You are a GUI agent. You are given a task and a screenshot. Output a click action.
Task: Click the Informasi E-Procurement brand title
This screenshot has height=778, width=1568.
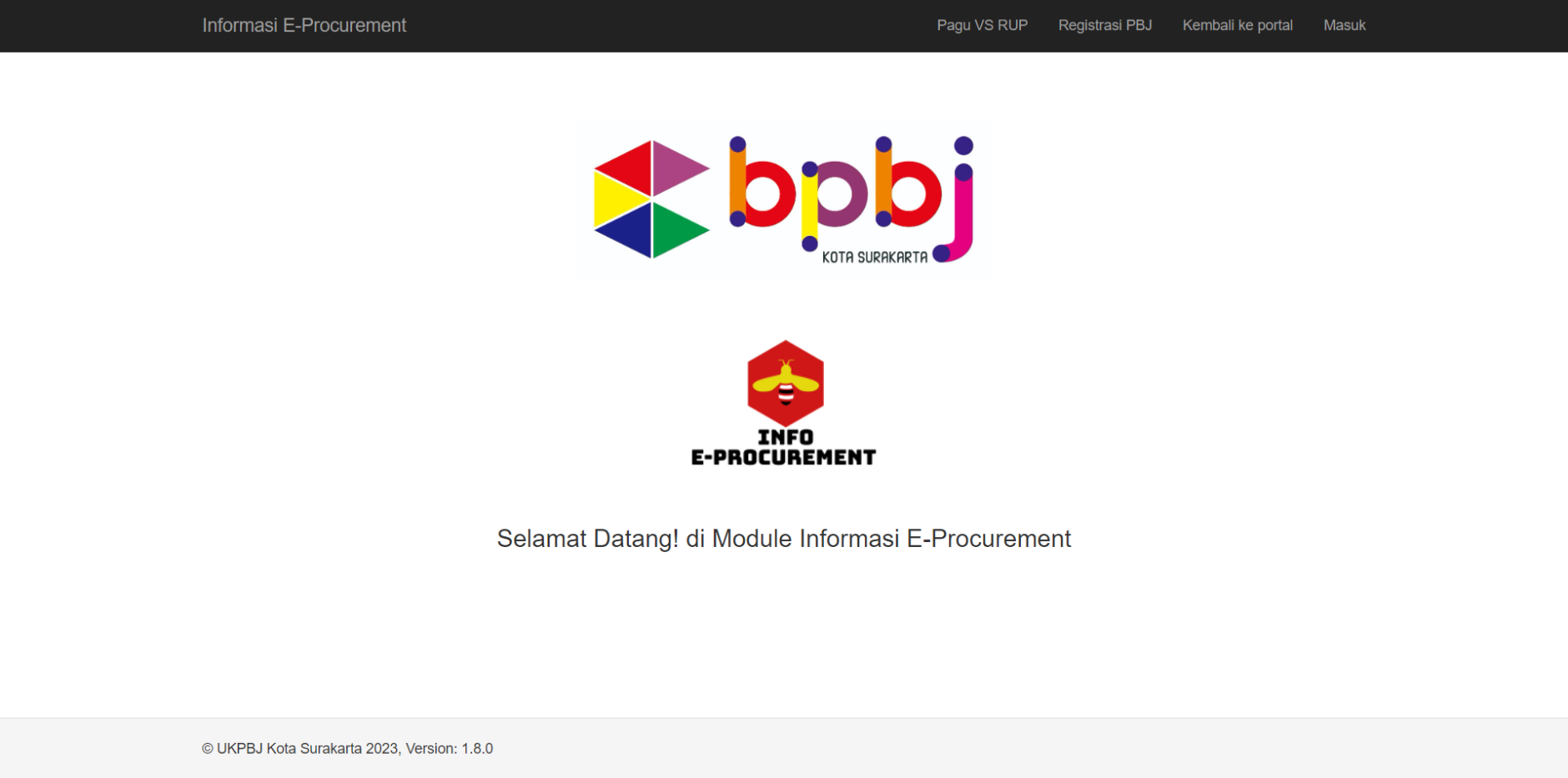point(304,25)
